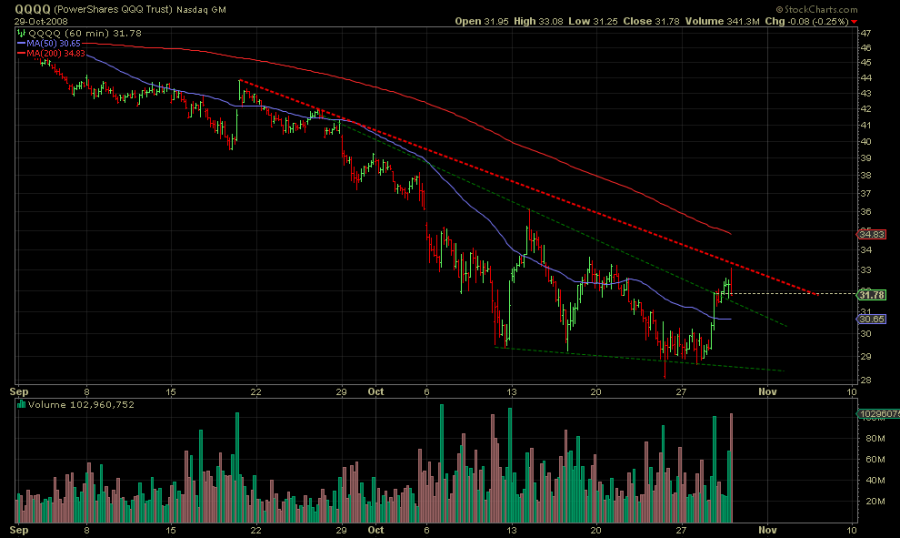Click the 28 label on price axis
Image resolution: width=900 pixels, height=538 pixels.
point(866,380)
